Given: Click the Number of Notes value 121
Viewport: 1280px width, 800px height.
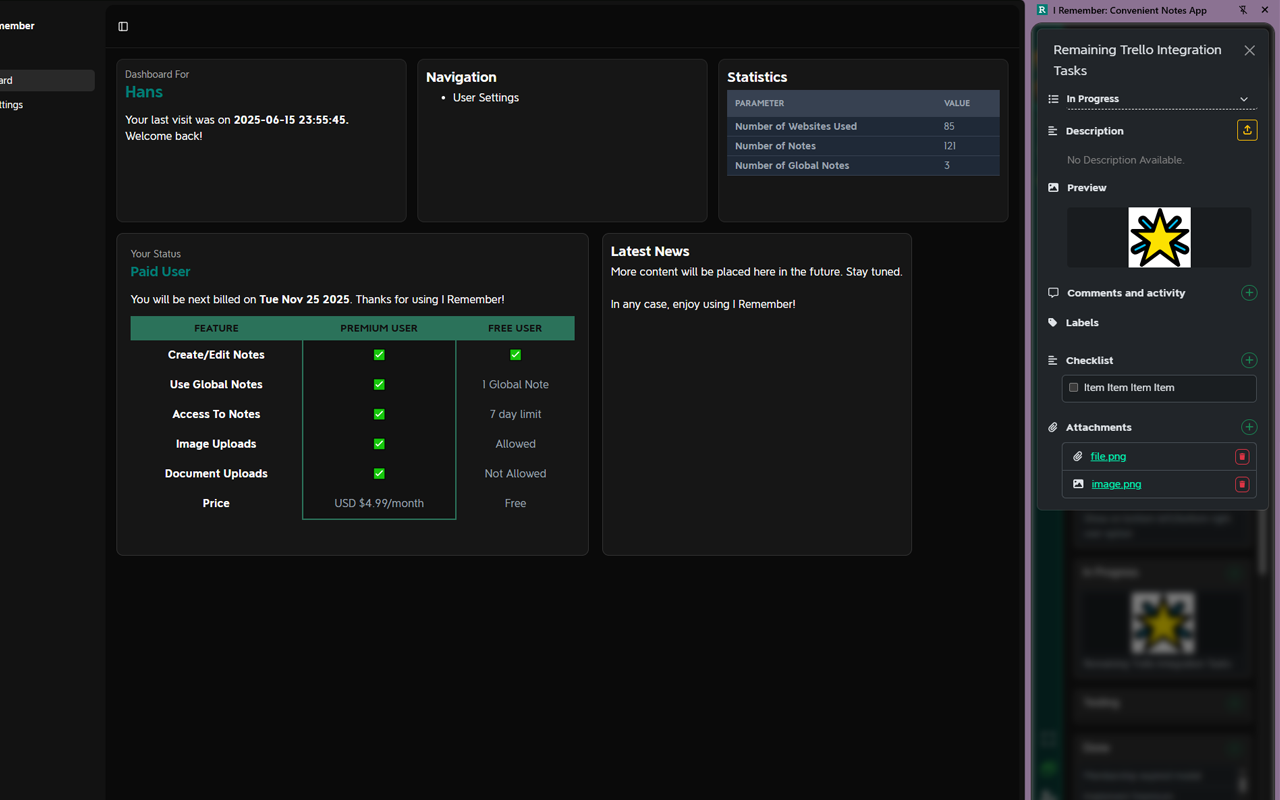Looking at the screenshot, I should (x=950, y=146).
